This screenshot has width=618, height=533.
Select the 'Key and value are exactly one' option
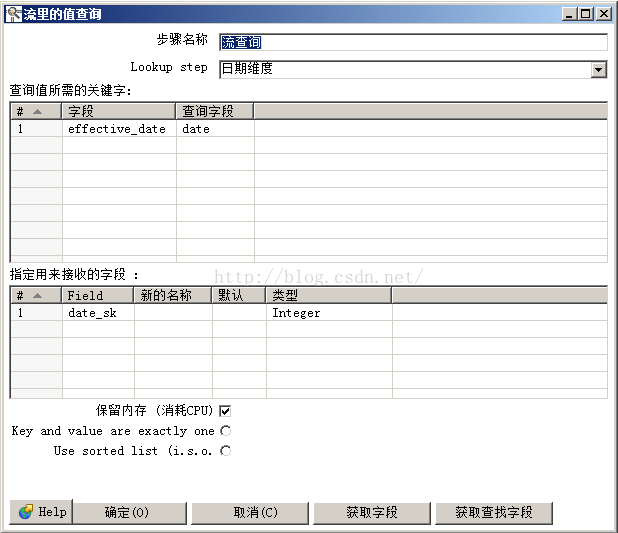tap(225, 430)
